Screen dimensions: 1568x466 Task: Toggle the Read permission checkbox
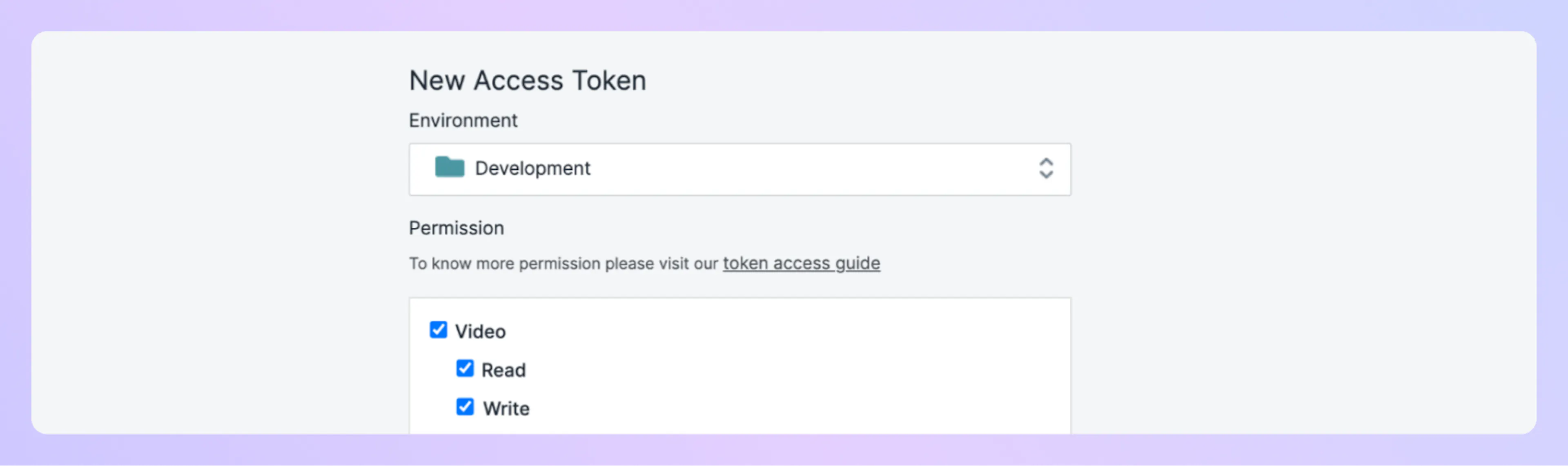(x=465, y=368)
